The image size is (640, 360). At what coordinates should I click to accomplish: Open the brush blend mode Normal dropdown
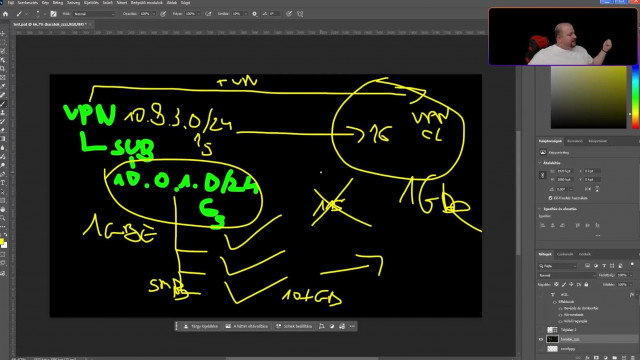point(94,13)
